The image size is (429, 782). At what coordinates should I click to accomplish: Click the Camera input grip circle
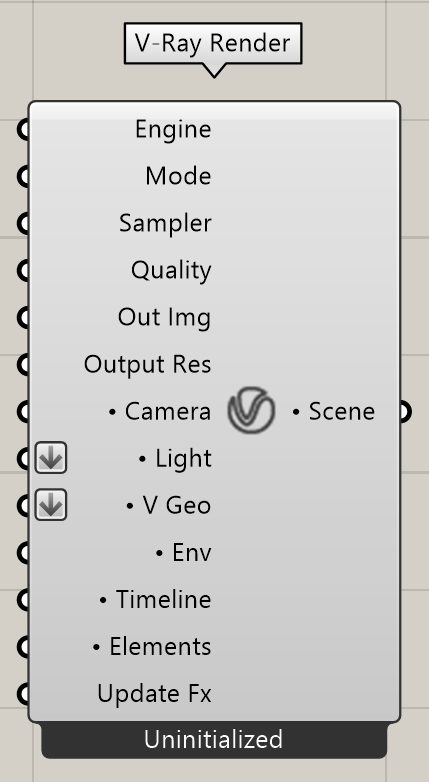tap(23, 411)
